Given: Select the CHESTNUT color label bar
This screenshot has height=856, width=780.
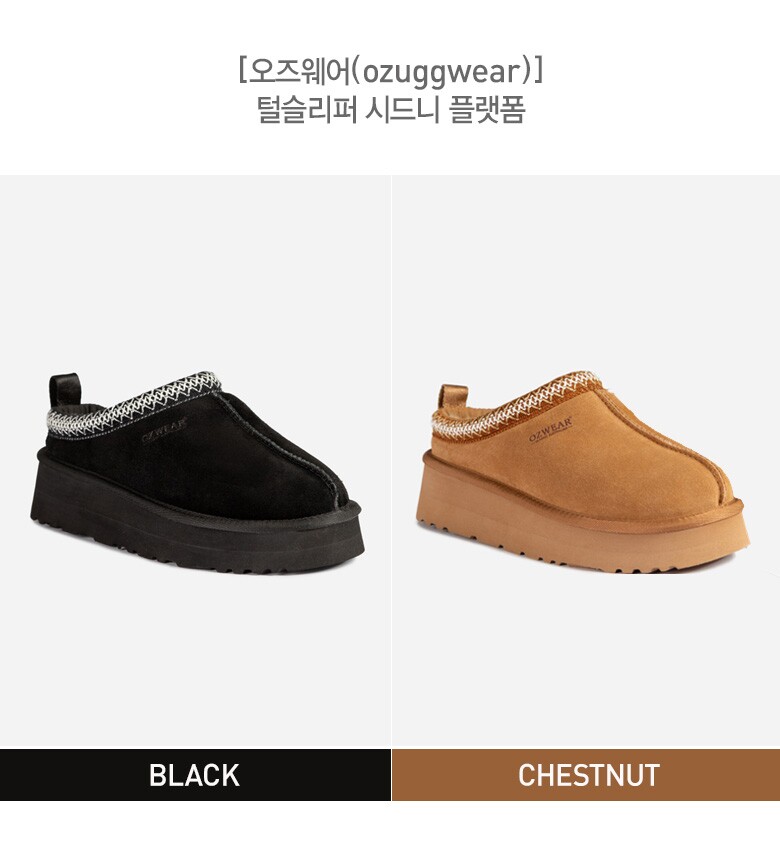Looking at the screenshot, I should coord(586,775).
